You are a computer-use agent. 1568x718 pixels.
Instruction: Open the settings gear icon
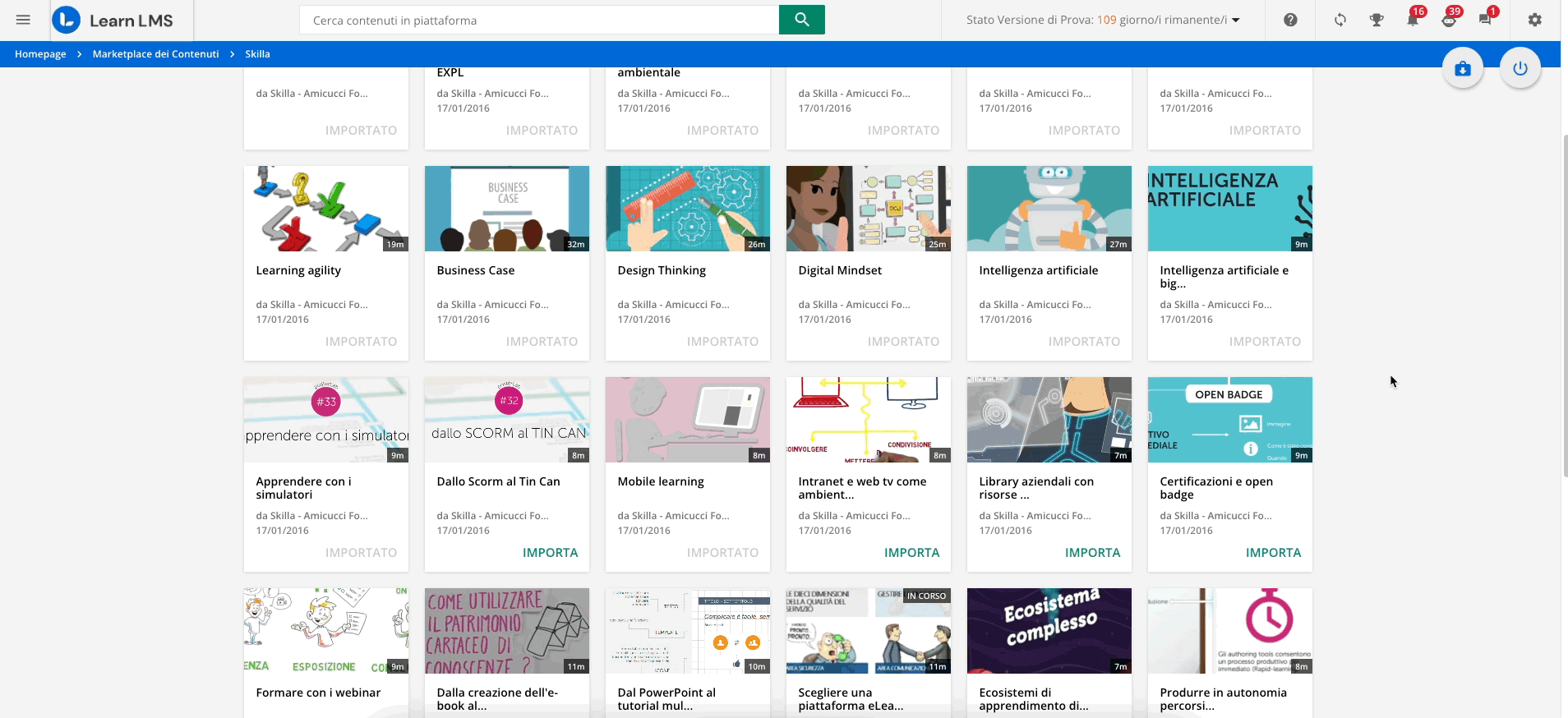(x=1534, y=20)
